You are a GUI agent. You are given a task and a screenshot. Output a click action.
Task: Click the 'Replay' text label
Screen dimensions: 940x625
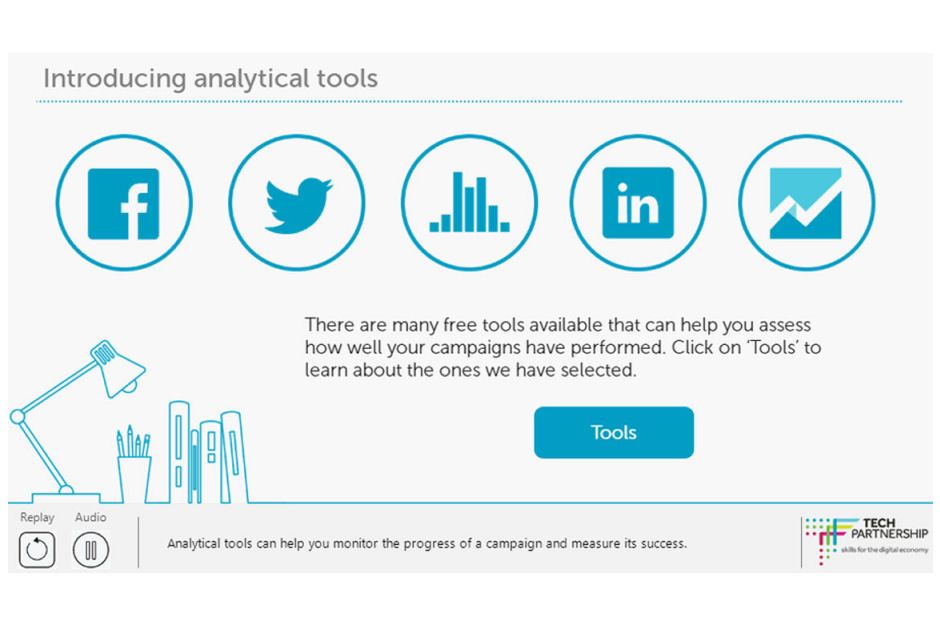point(37,517)
